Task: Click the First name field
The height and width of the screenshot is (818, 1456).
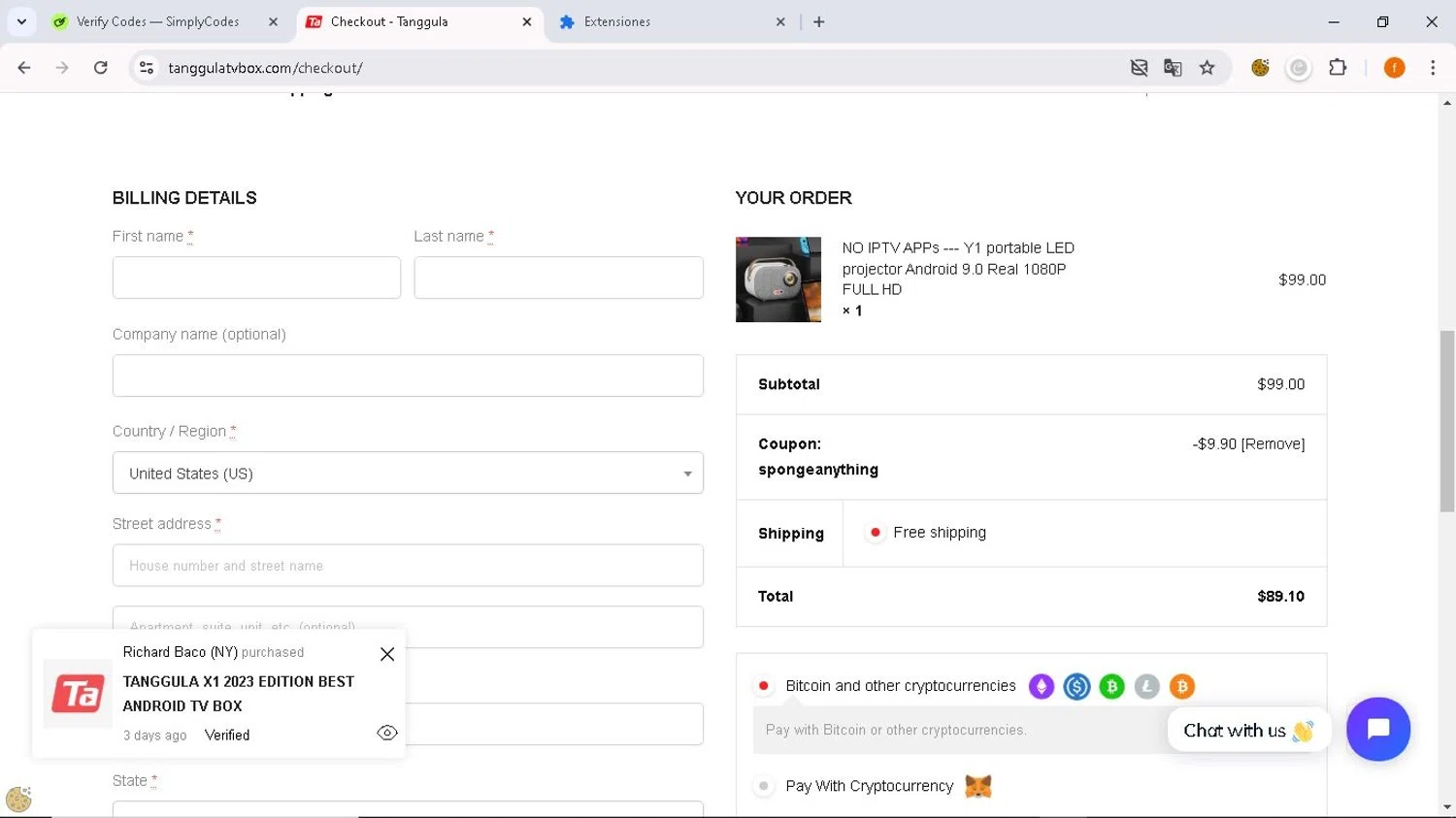Action: (256, 278)
